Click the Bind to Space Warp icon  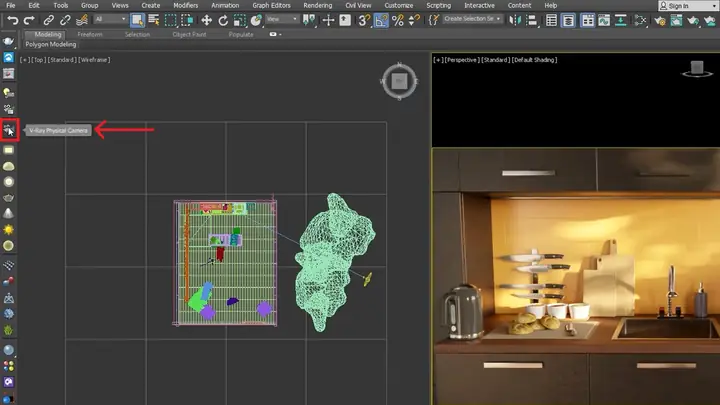(82, 20)
